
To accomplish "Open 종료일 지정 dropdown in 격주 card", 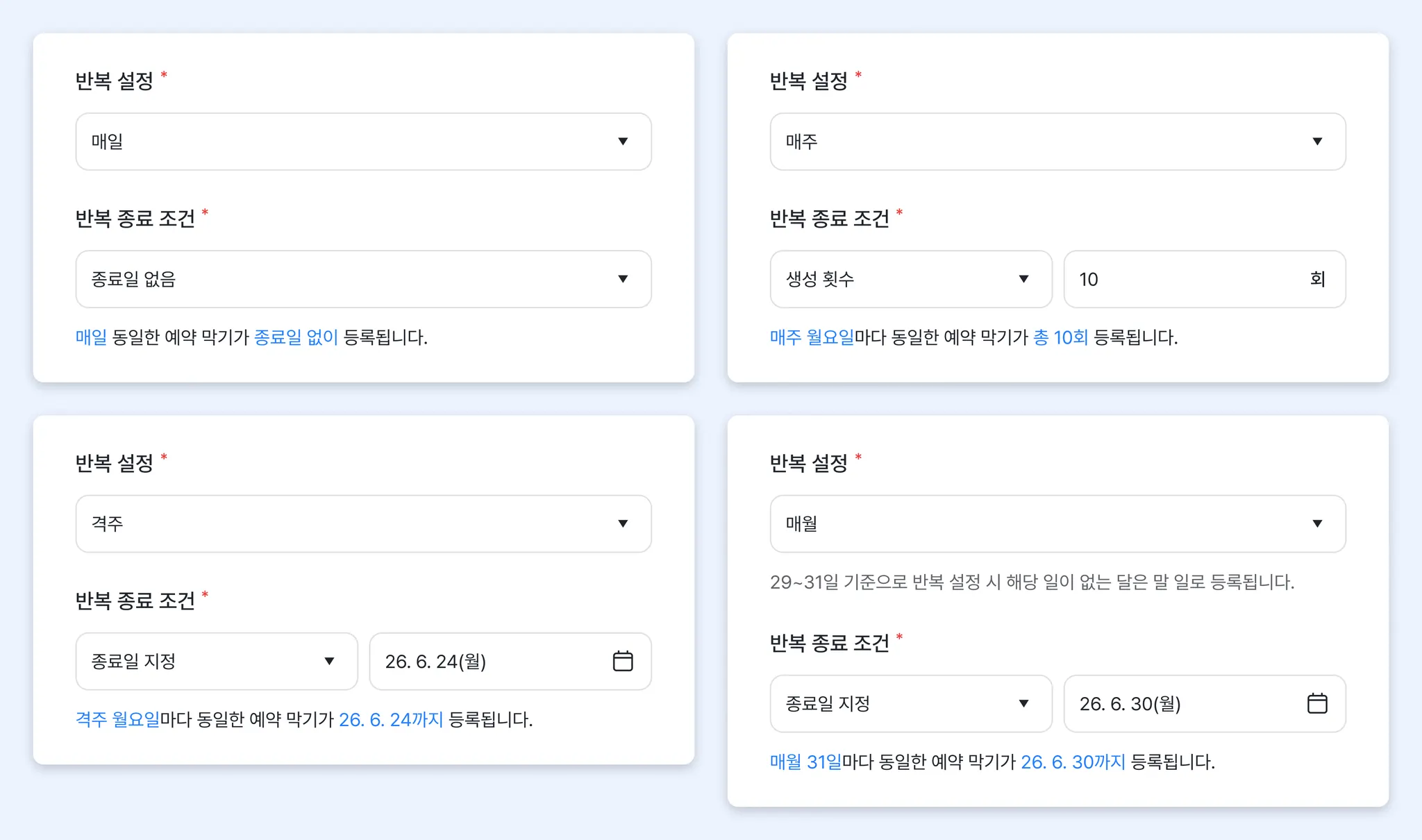I will [x=216, y=661].
